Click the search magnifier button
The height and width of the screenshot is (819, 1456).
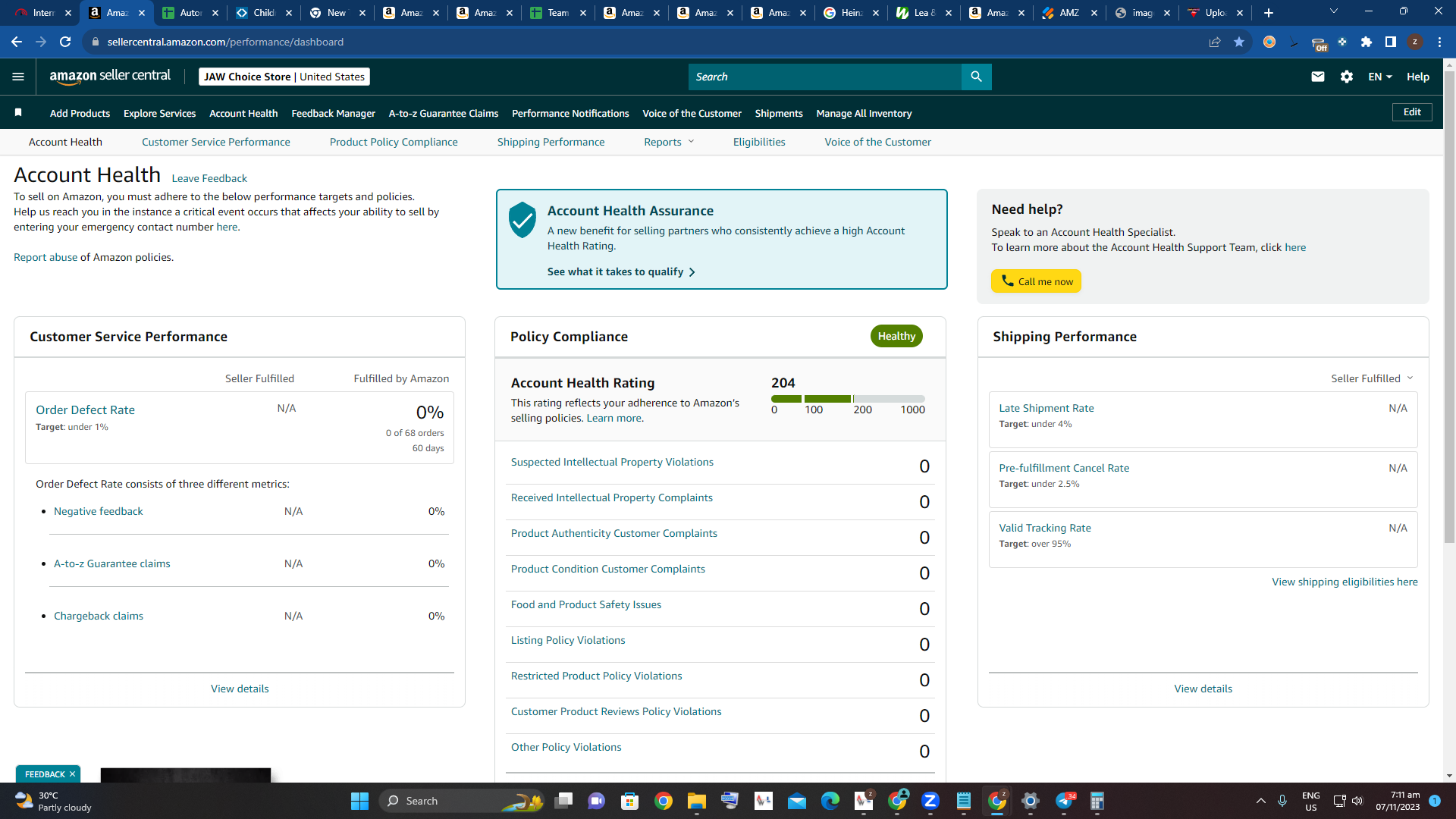point(976,77)
